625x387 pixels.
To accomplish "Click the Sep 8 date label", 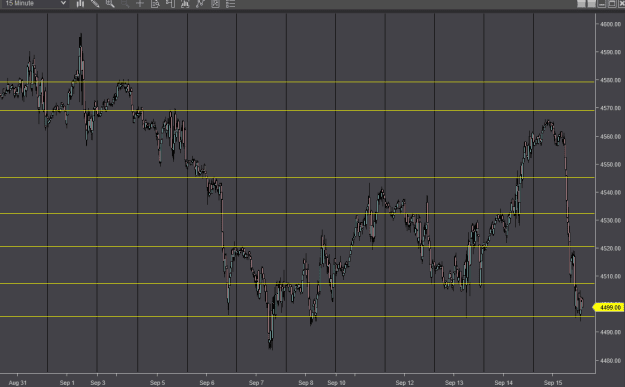I will click(x=306, y=383).
